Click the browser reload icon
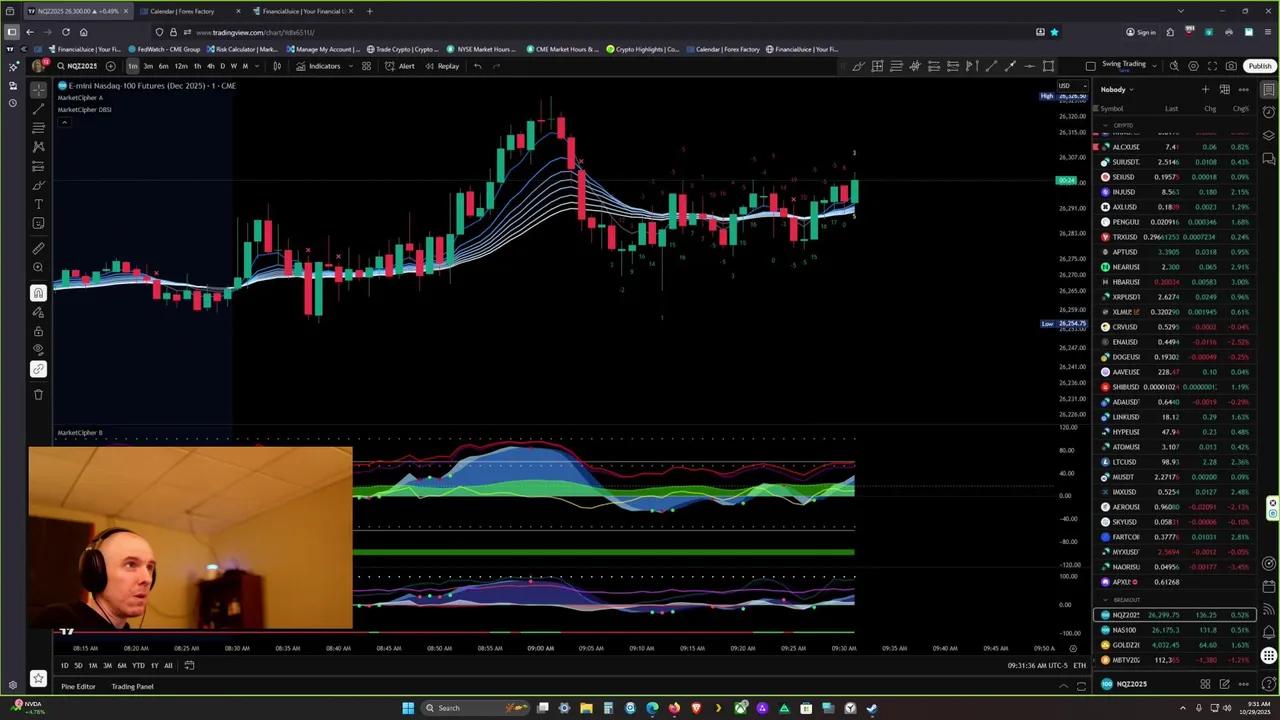This screenshot has width=1280, height=720. [x=66, y=32]
